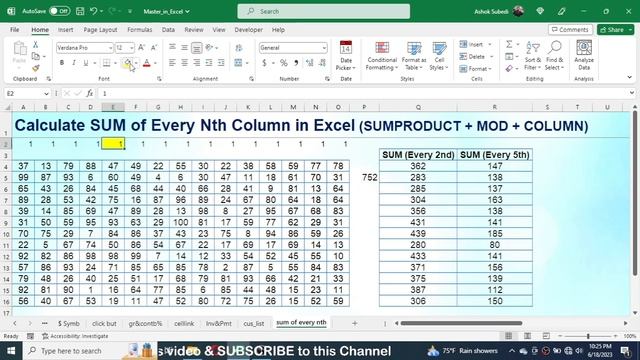The image size is (640, 360).
Task: Click the Percent Style icon
Action: pos(283,63)
